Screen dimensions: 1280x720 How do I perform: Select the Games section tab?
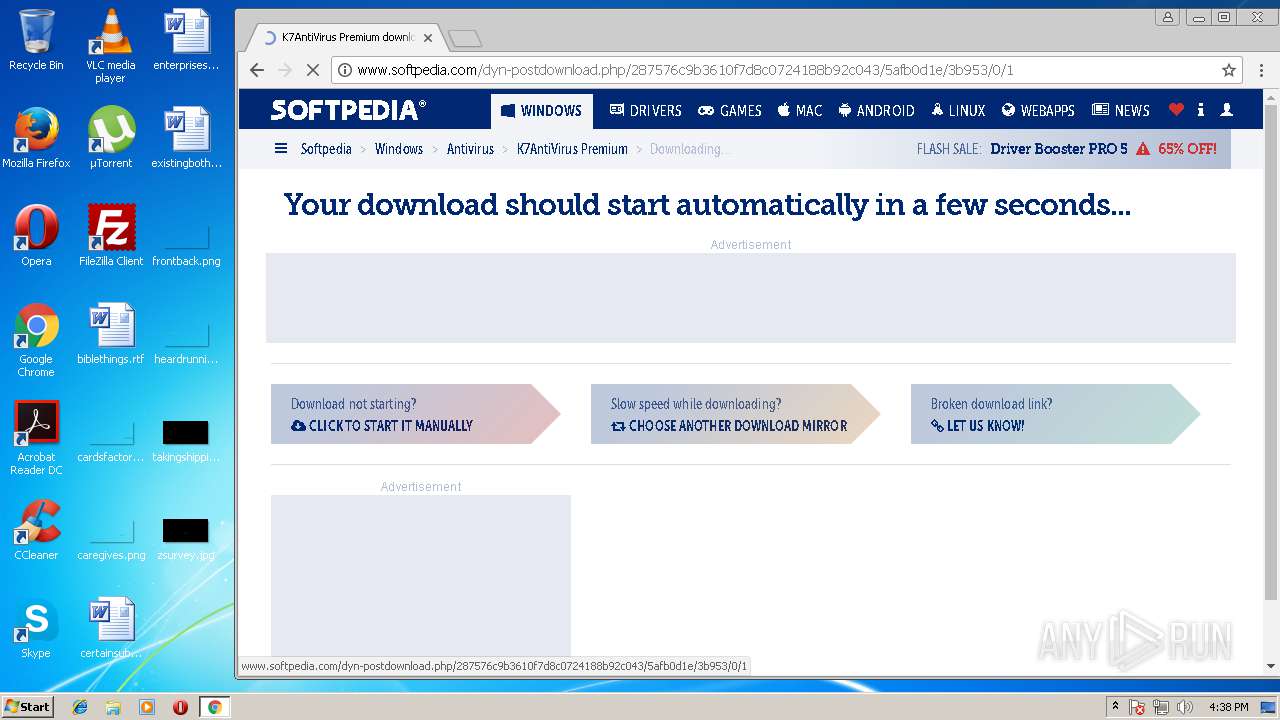click(730, 110)
